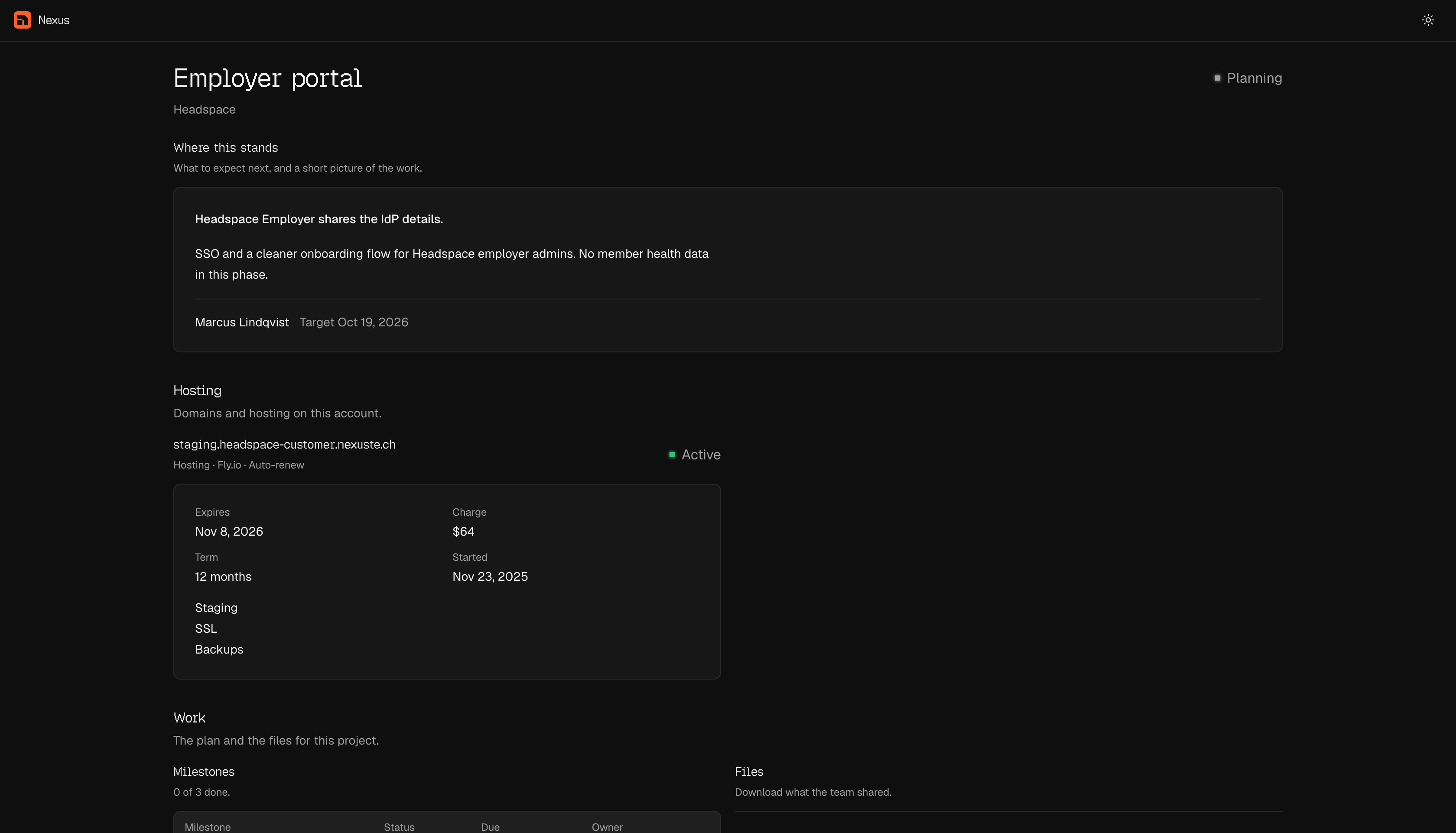Click the Expires value Nov 8, 2026
This screenshot has height=833, width=1456.
tap(229, 531)
